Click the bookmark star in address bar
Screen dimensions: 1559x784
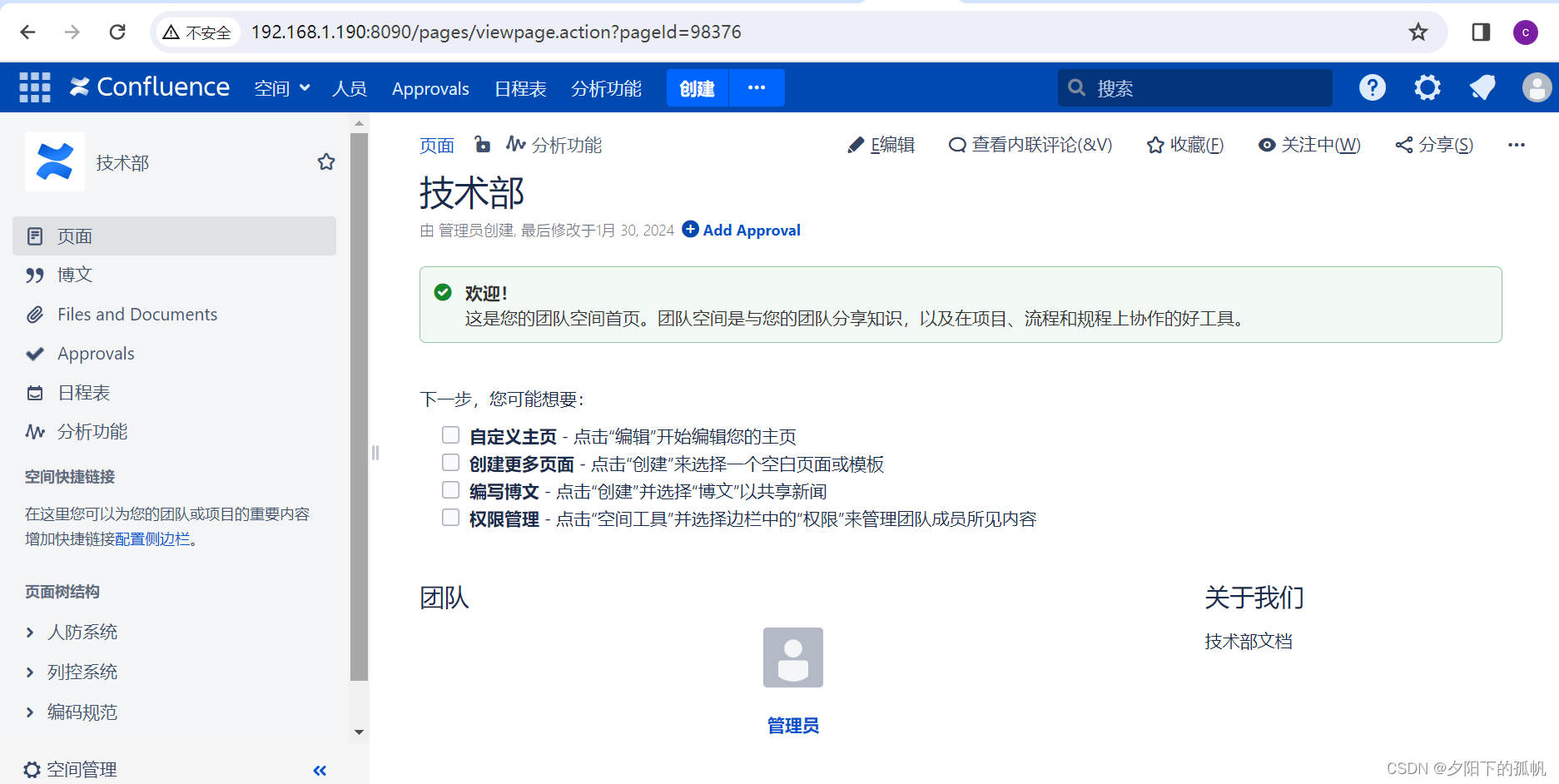1418,32
